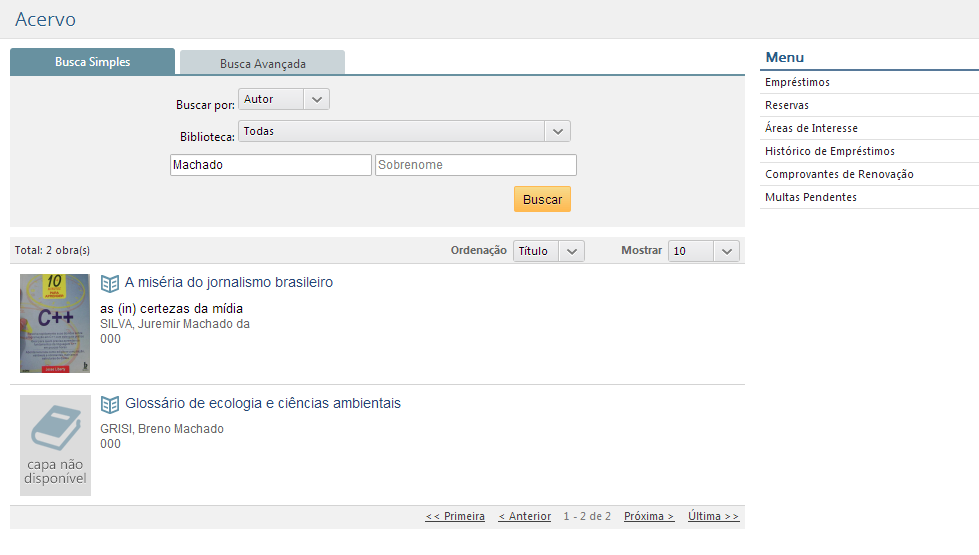Click book icon beside Glossário de ecologia
979x555 pixels.
(110, 404)
